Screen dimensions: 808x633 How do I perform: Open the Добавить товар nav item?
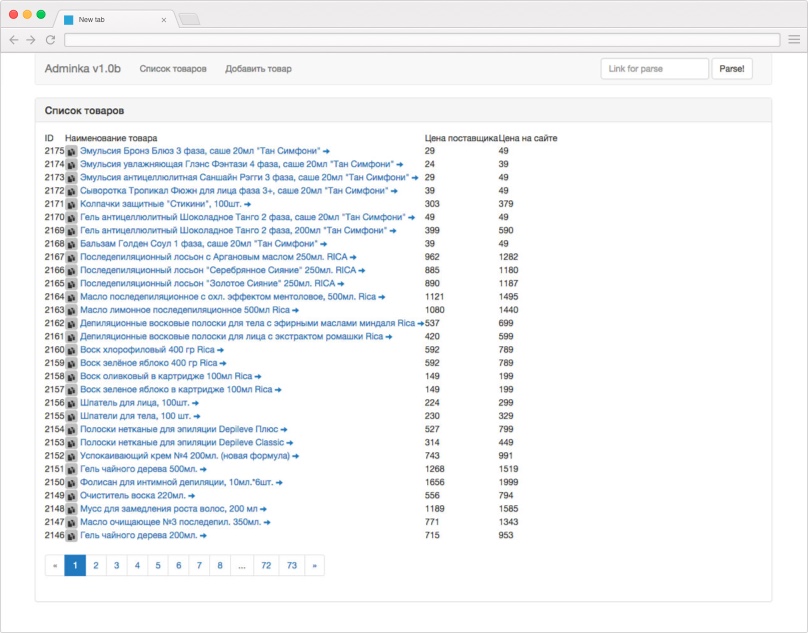[258, 69]
